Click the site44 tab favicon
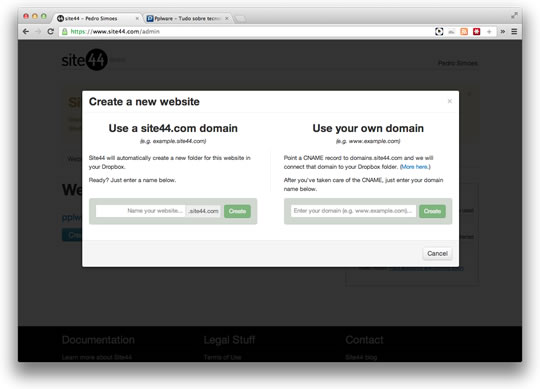This screenshot has width=540, height=389. [x=60, y=18]
